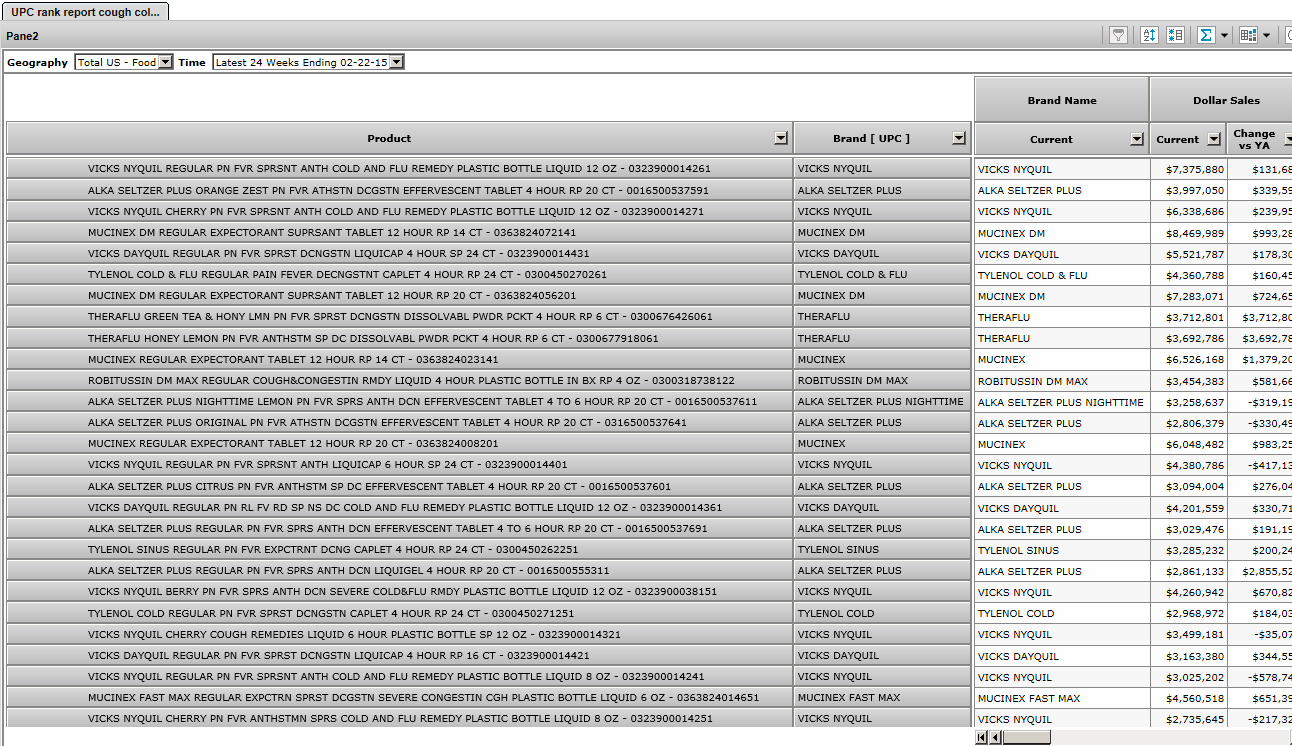Click the Dollar Sales header
The image size is (1292, 746).
click(1226, 100)
